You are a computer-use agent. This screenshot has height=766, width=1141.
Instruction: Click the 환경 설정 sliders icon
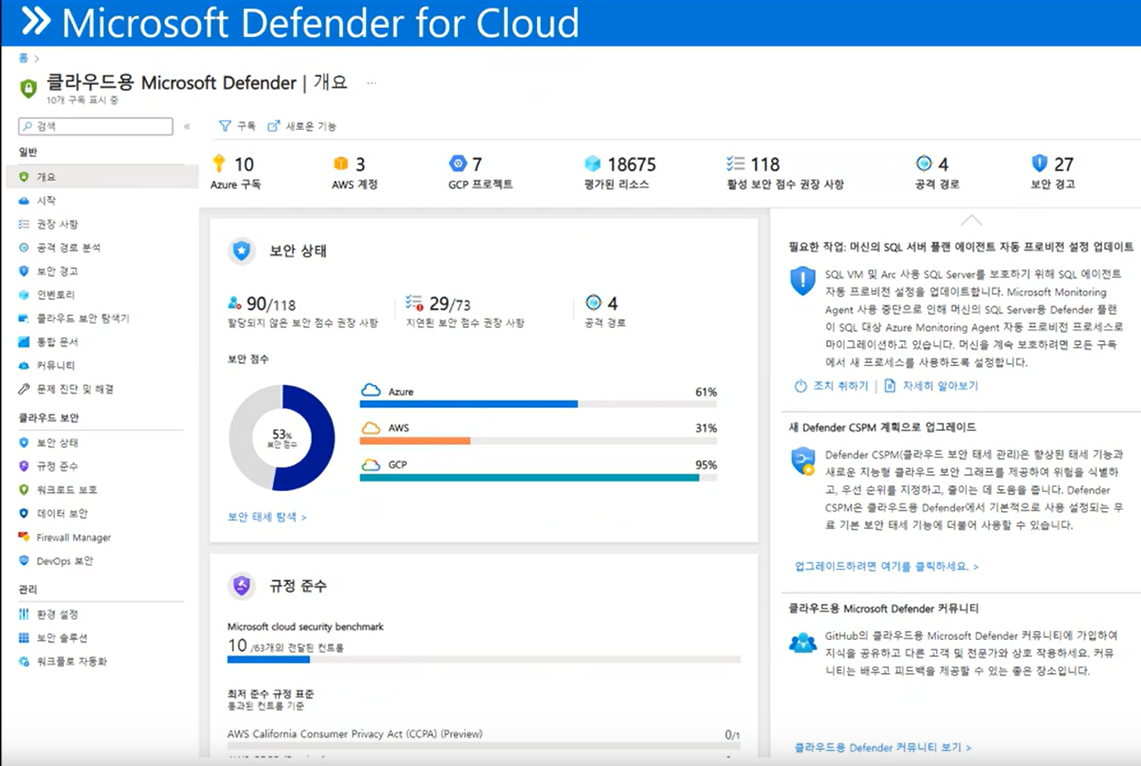tap(24, 614)
